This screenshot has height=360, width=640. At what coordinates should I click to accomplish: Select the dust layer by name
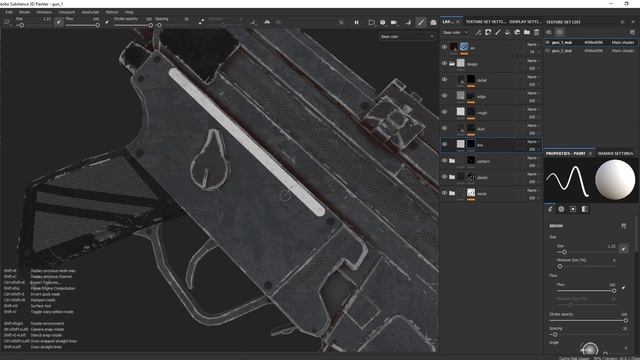(x=481, y=129)
